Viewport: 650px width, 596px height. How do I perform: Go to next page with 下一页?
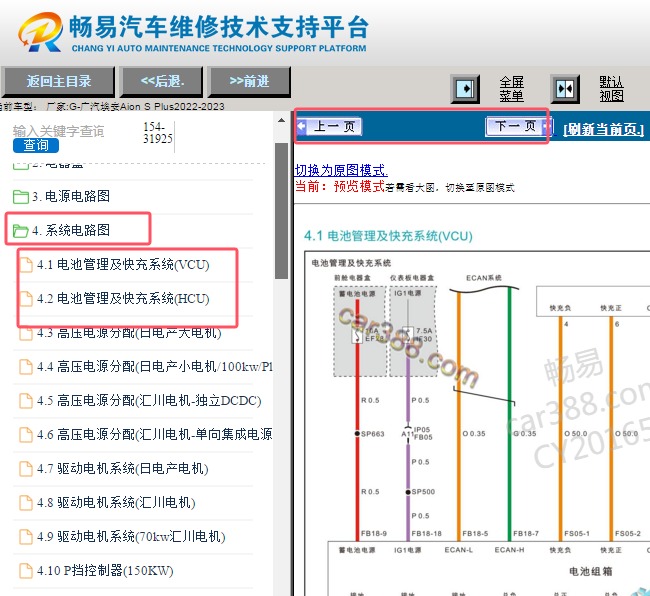coord(519,126)
